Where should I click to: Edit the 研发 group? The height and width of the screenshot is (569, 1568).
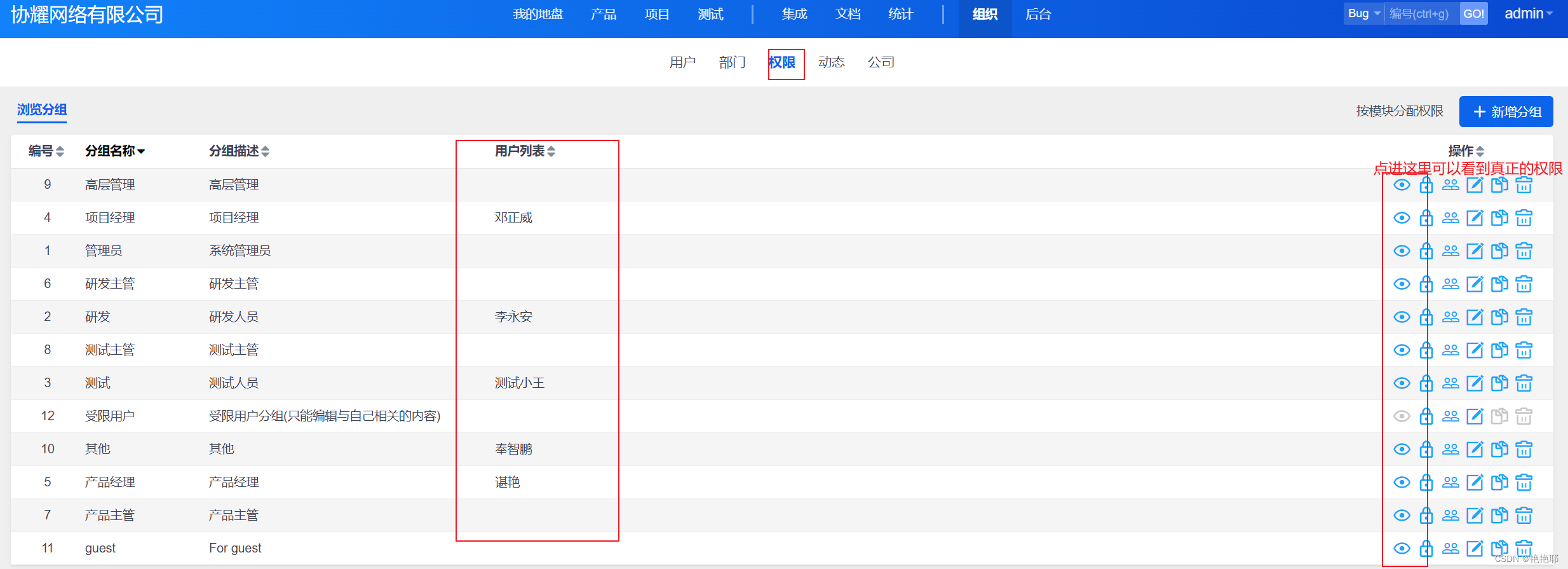tap(1475, 317)
